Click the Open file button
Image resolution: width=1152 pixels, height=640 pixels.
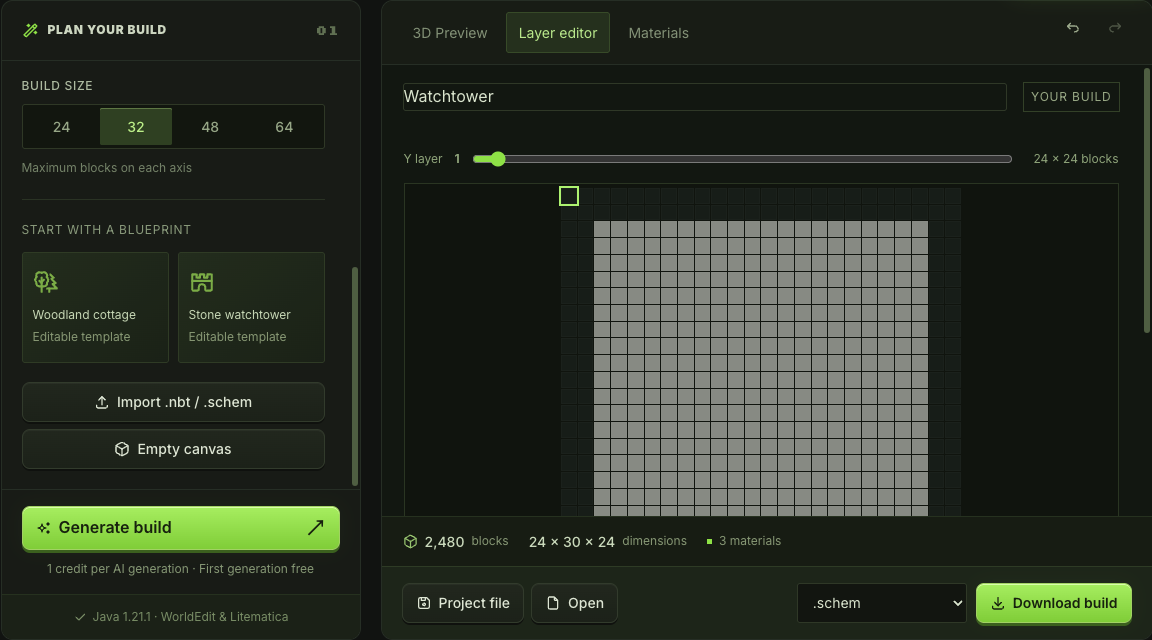pyautogui.click(x=574, y=603)
